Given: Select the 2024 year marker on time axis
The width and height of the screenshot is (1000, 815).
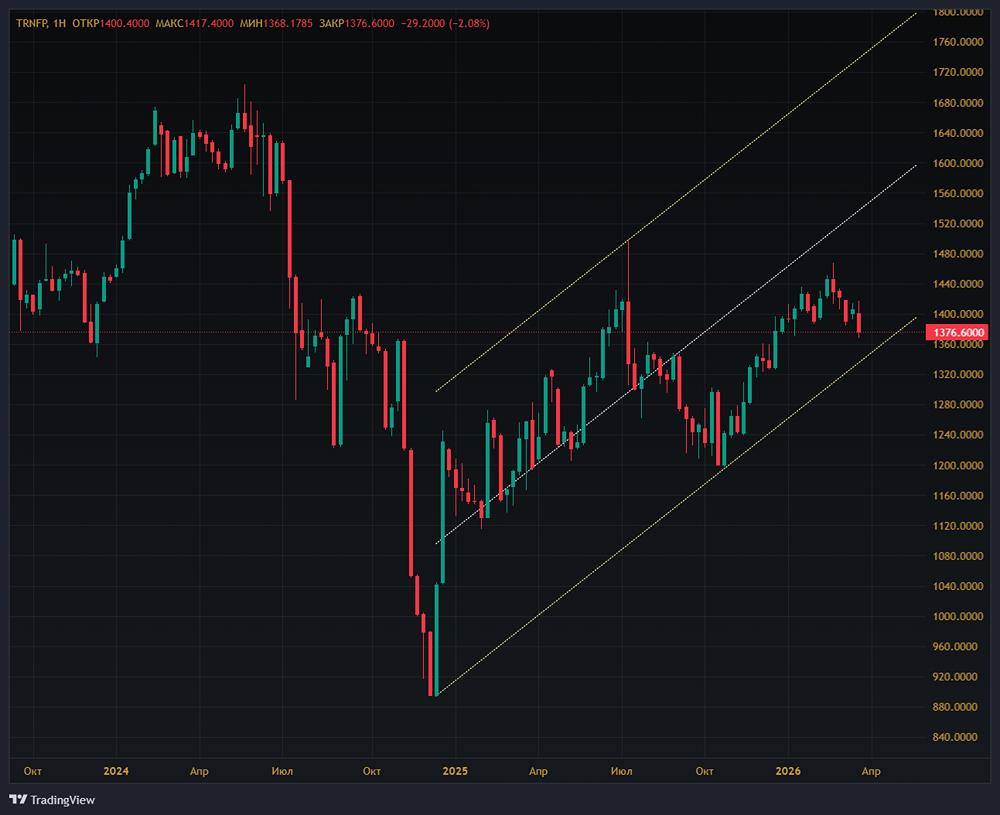Looking at the screenshot, I should tap(116, 771).
